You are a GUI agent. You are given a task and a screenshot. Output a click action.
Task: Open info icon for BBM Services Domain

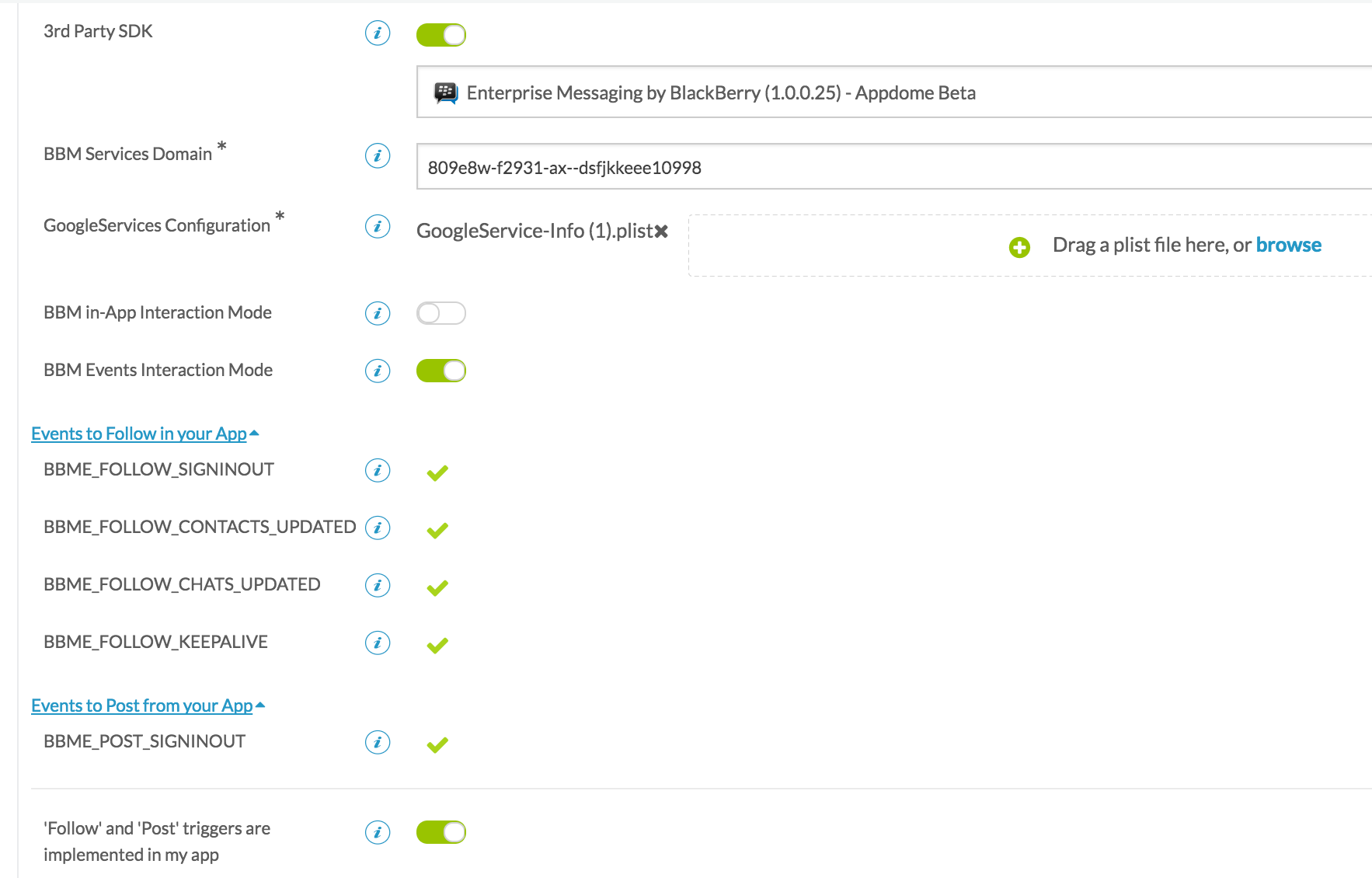click(378, 156)
